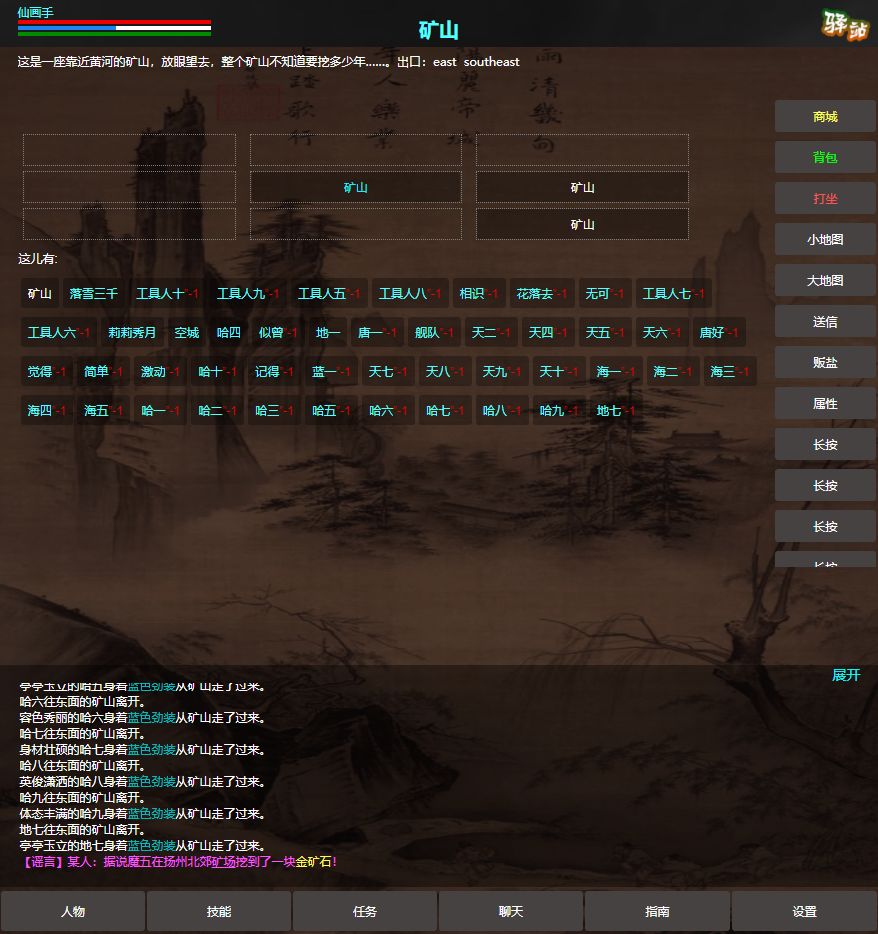Switch to the 聊天 bottom tab

point(510,911)
